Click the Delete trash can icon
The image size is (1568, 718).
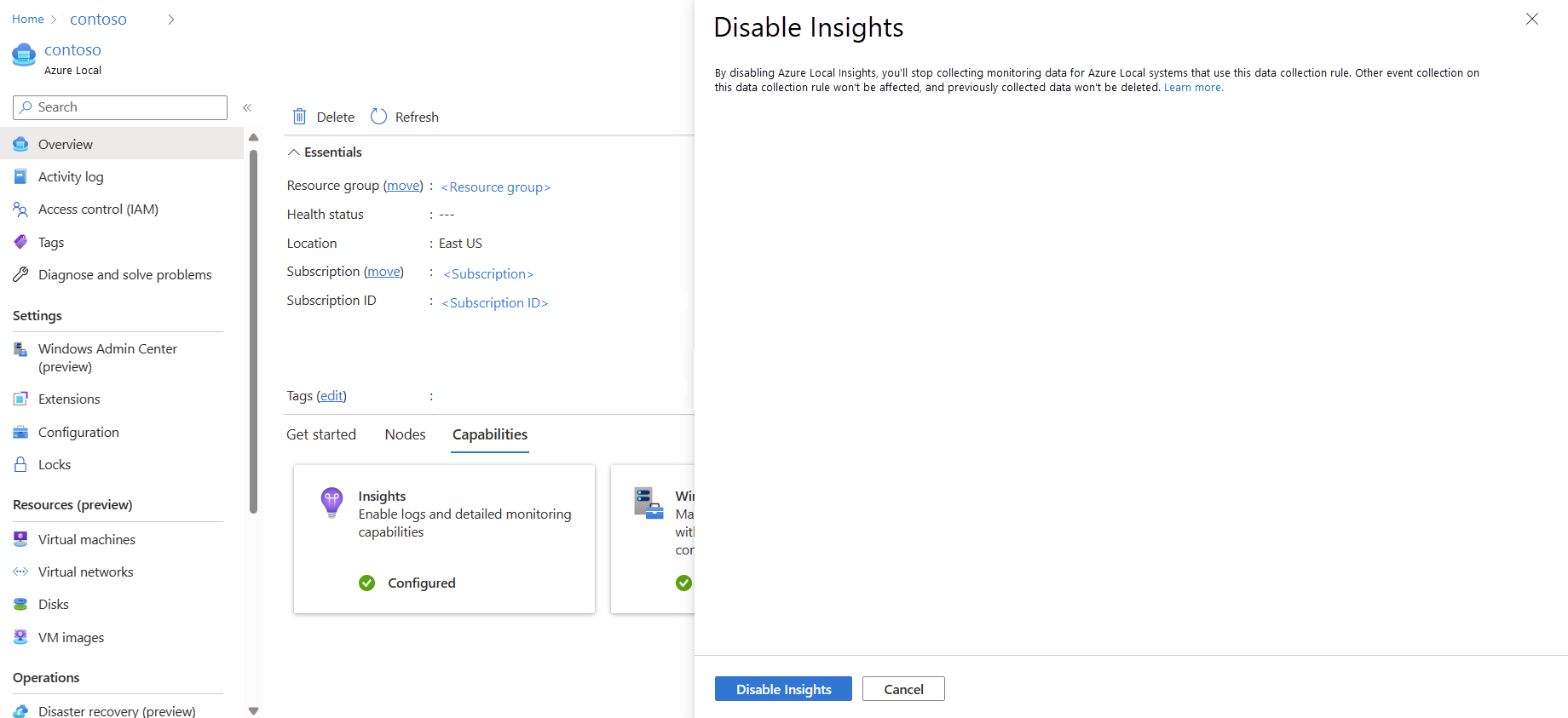299,117
